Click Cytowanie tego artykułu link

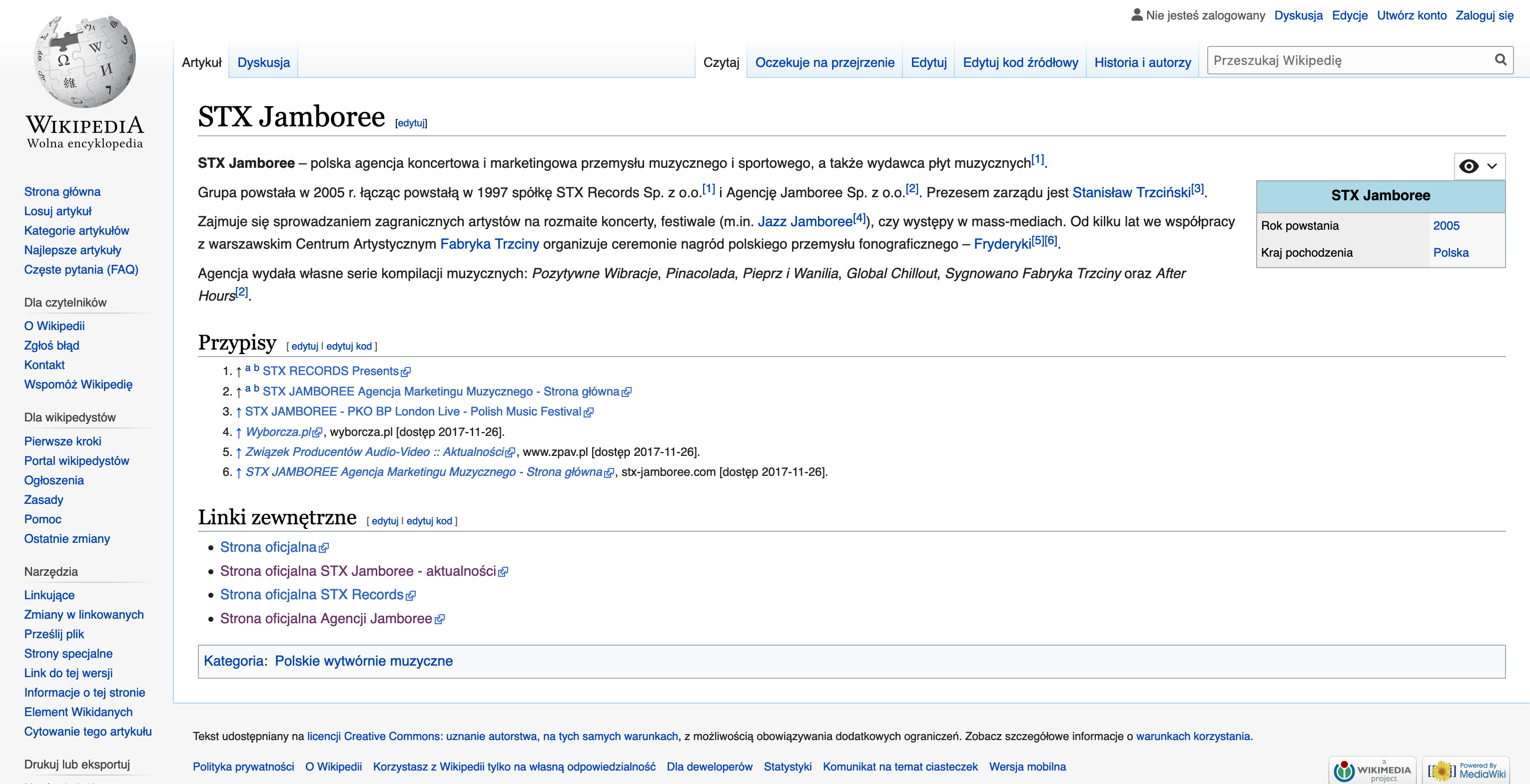coord(88,732)
